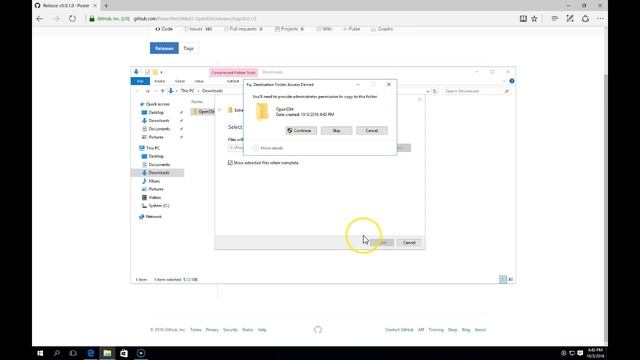Click the Search Downloads field

[x=476, y=91]
